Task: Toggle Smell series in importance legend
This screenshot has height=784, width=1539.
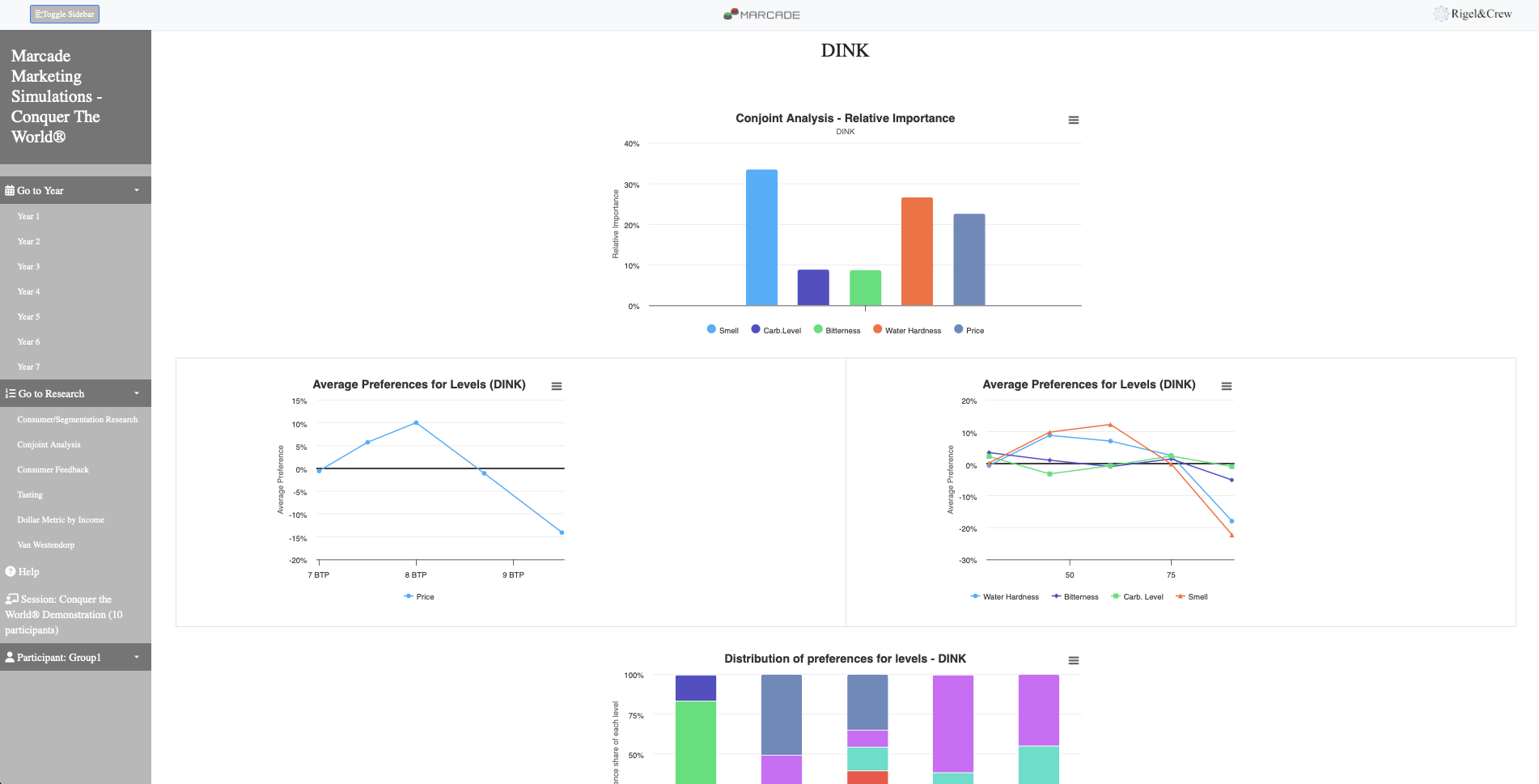Action: click(723, 330)
